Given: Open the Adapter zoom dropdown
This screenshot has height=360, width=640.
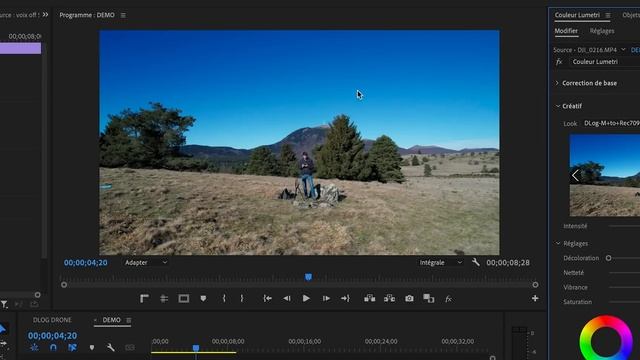Looking at the screenshot, I should point(146,262).
